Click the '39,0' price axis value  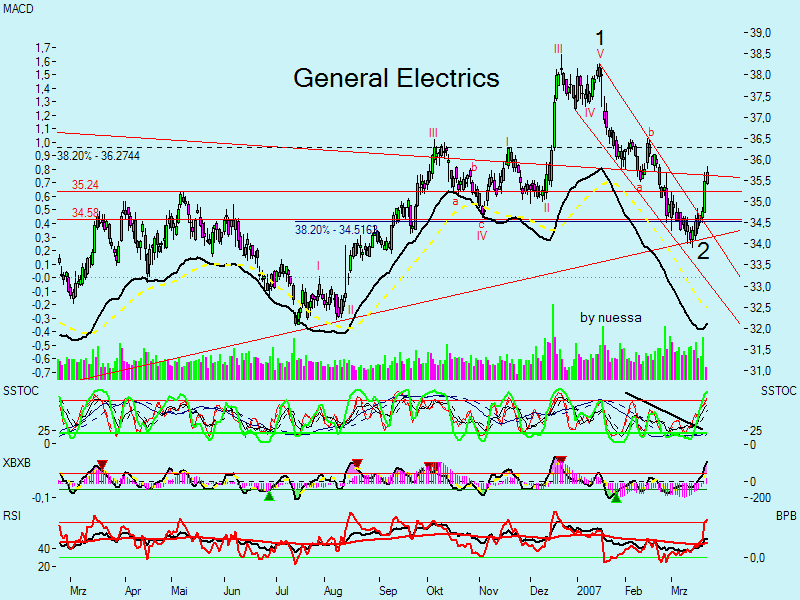(x=760, y=33)
